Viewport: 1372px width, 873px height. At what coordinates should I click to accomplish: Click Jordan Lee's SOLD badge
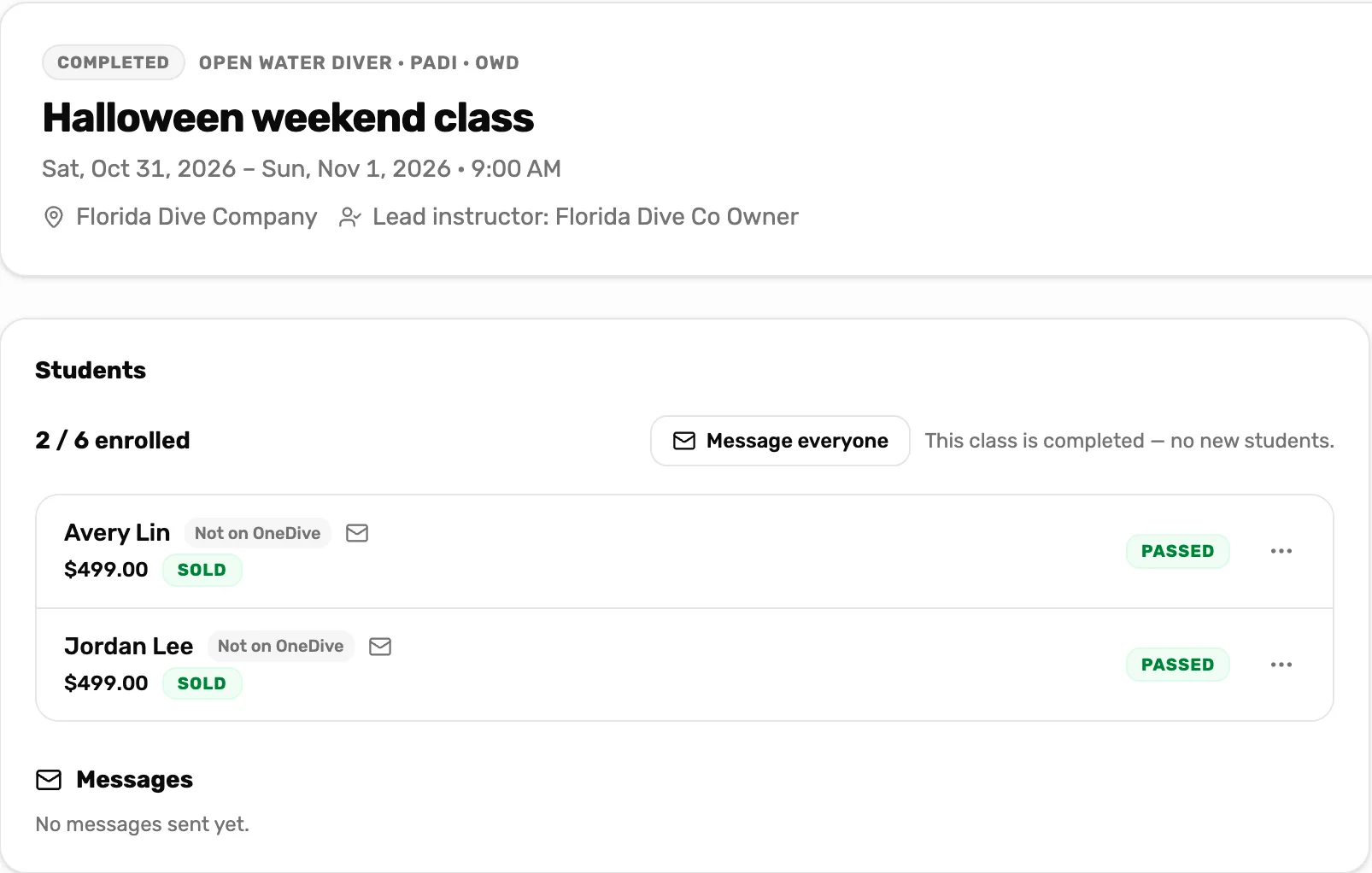tap(202, 683)
